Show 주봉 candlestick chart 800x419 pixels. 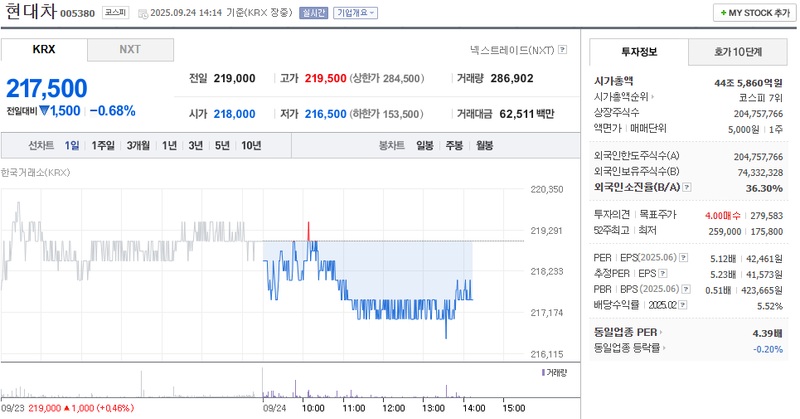coord(454,145)
